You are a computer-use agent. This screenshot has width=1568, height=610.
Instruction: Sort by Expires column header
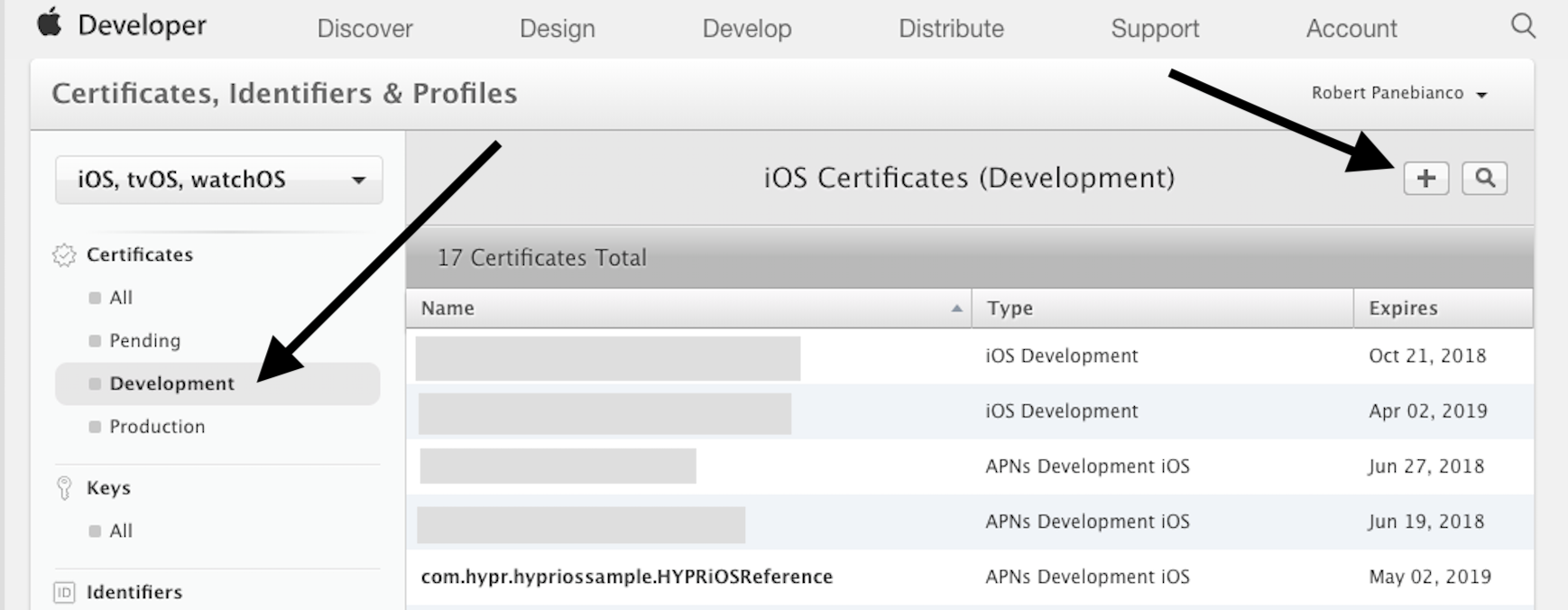(1403, 309)
